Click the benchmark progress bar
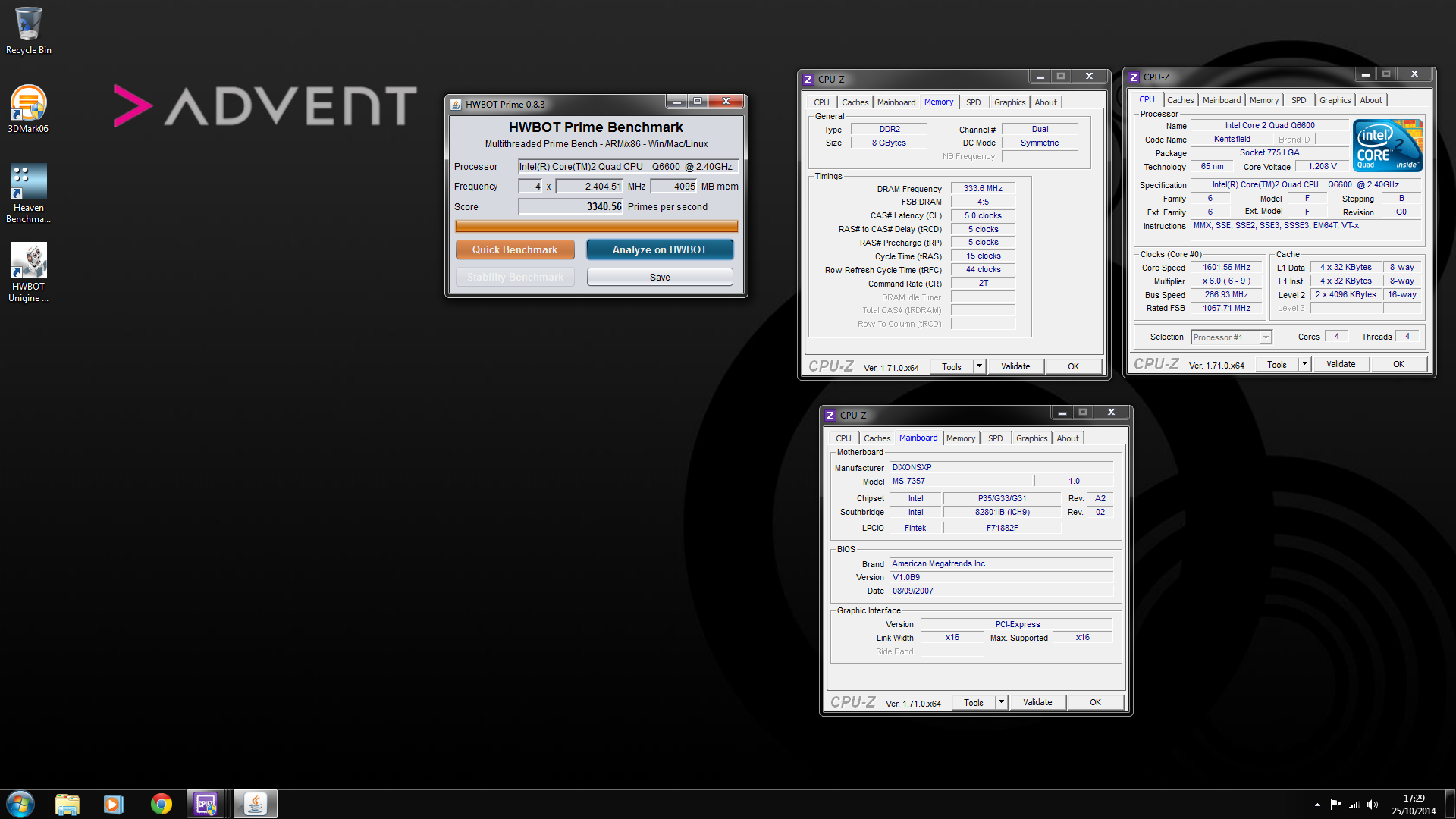The height and width of the screenshot is (819, 1456). point(596,226)
